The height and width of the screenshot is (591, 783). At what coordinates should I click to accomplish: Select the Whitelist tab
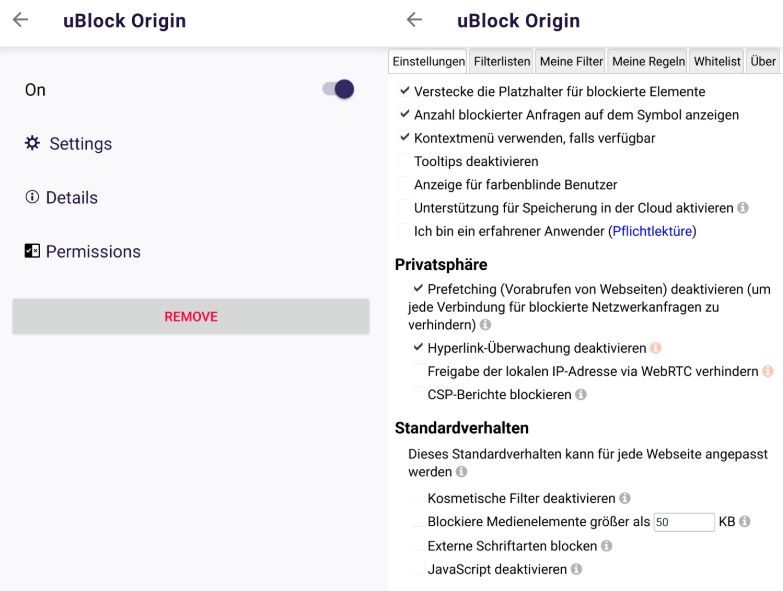click(717, 61)
